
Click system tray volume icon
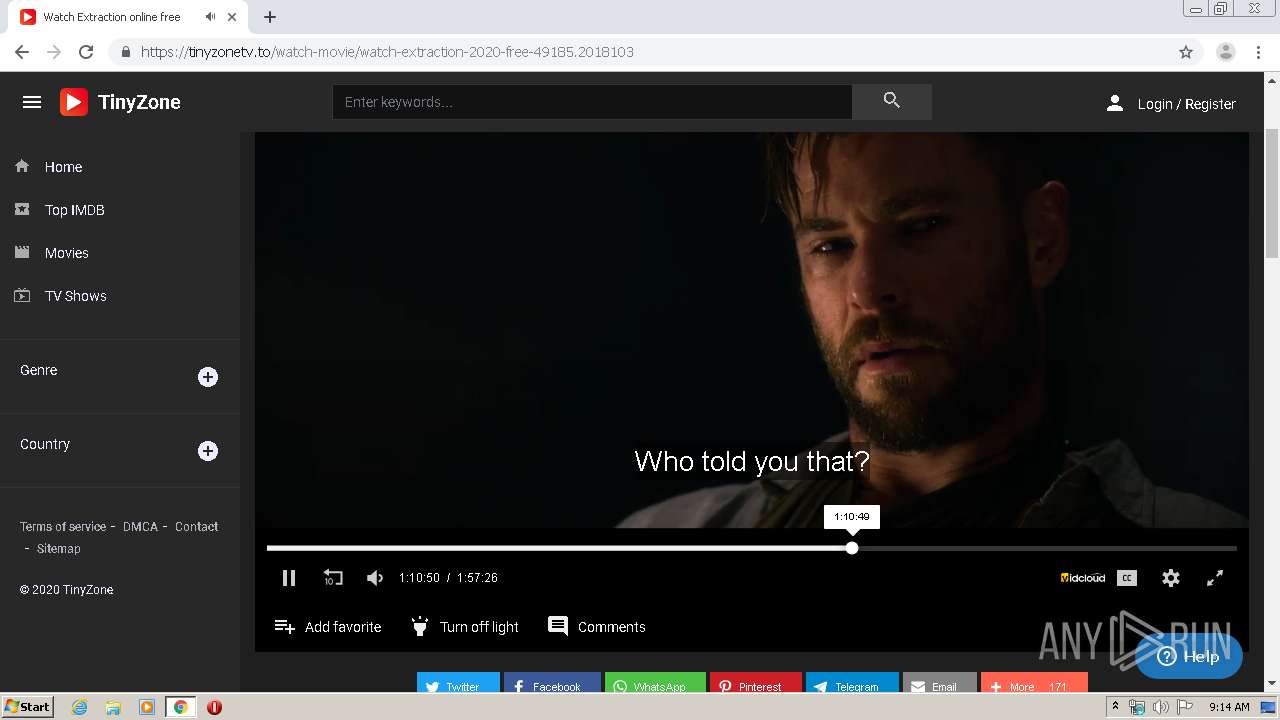coord(1160,707)
